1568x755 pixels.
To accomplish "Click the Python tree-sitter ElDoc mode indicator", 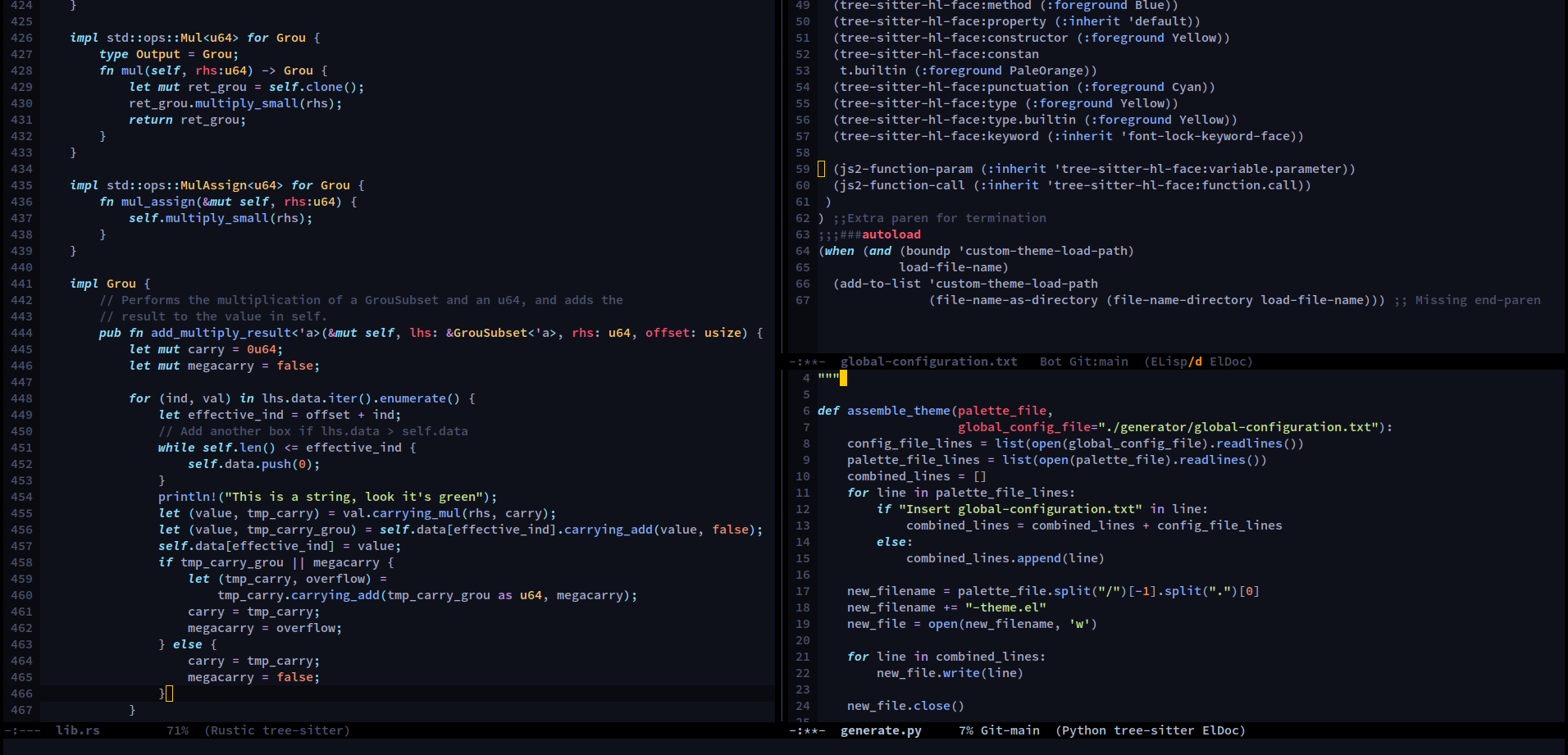I will [1151, 730].
